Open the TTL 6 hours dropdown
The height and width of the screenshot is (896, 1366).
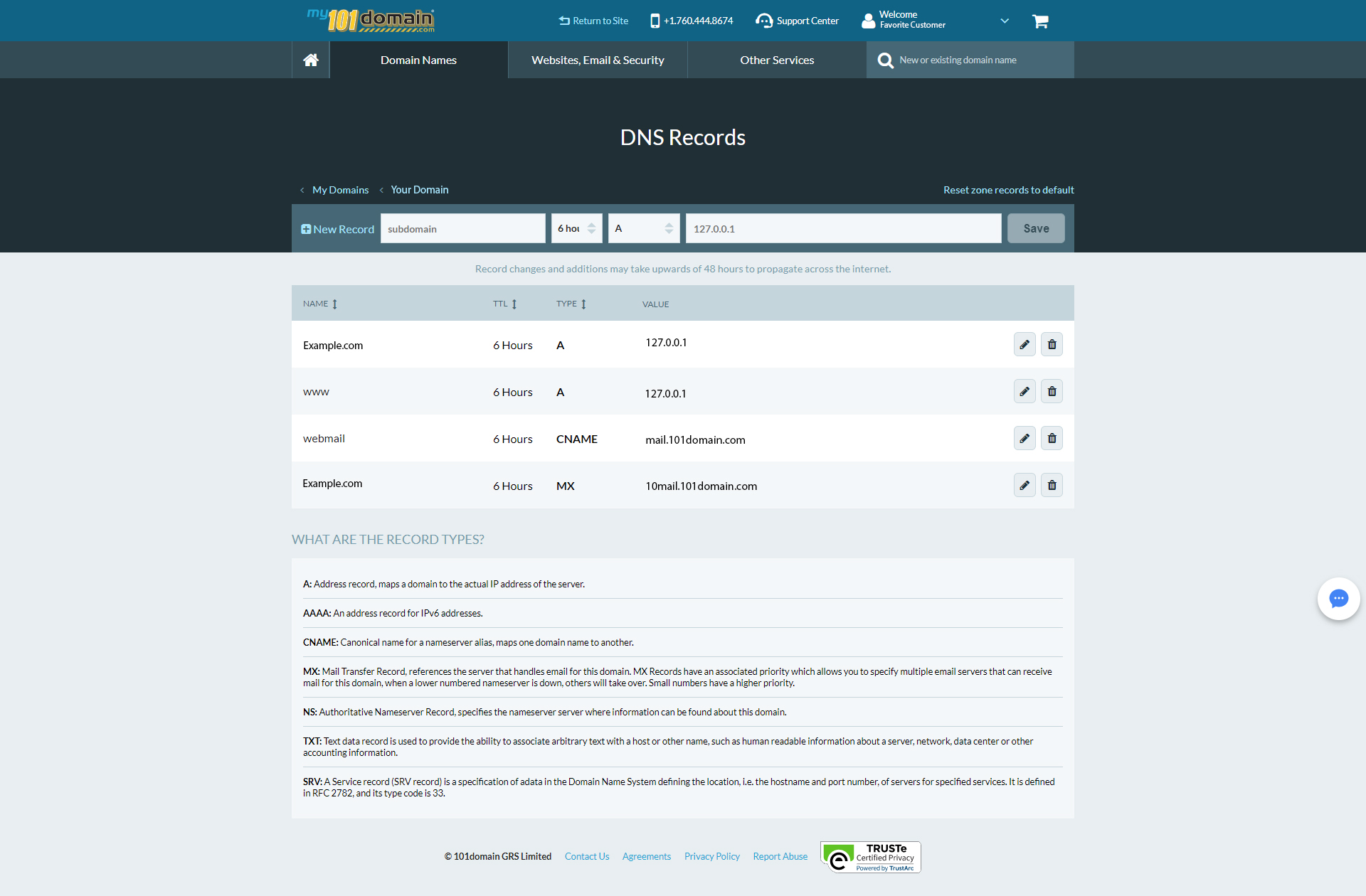point(577,228)
